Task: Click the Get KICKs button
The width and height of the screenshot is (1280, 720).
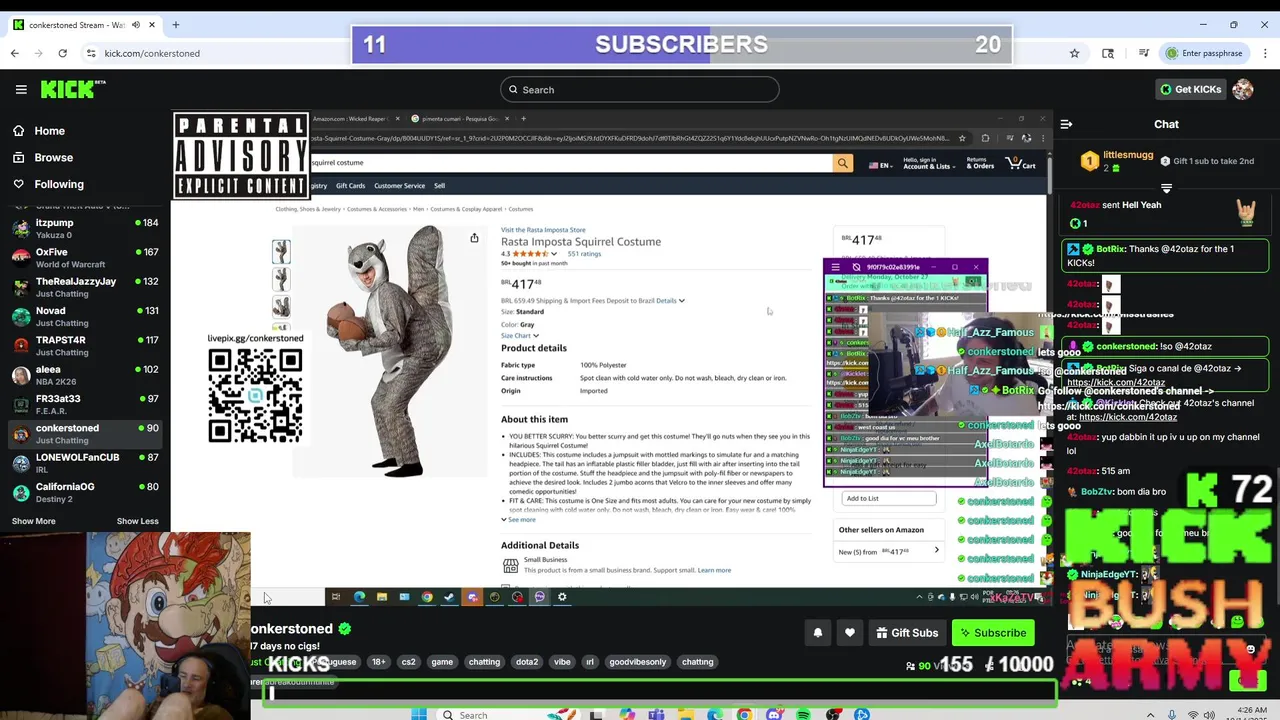Action: (1191, 89)
